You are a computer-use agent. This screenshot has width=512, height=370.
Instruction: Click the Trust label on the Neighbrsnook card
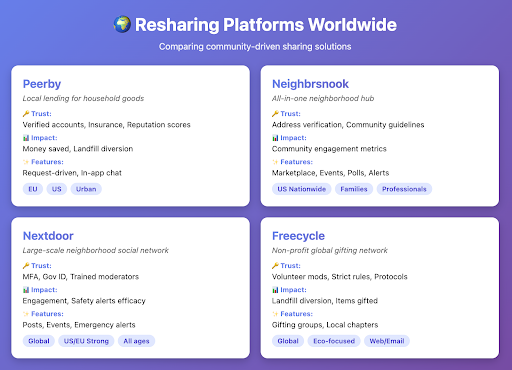coord(290,114)
